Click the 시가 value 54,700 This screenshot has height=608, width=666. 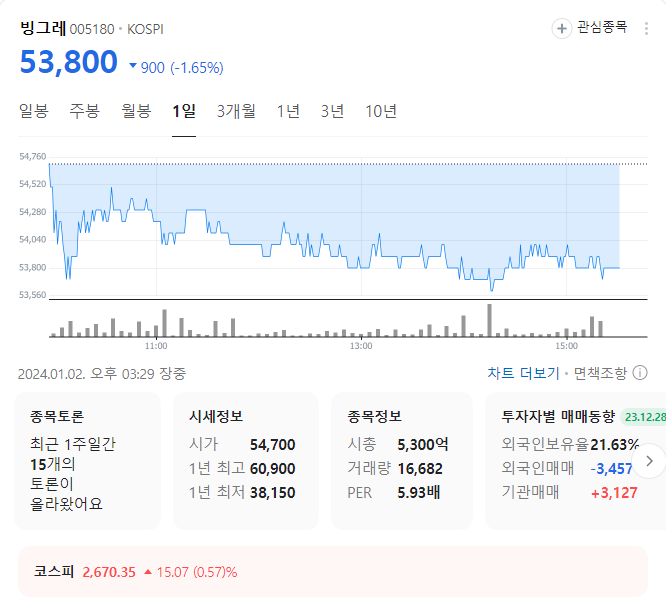(272, 444)
